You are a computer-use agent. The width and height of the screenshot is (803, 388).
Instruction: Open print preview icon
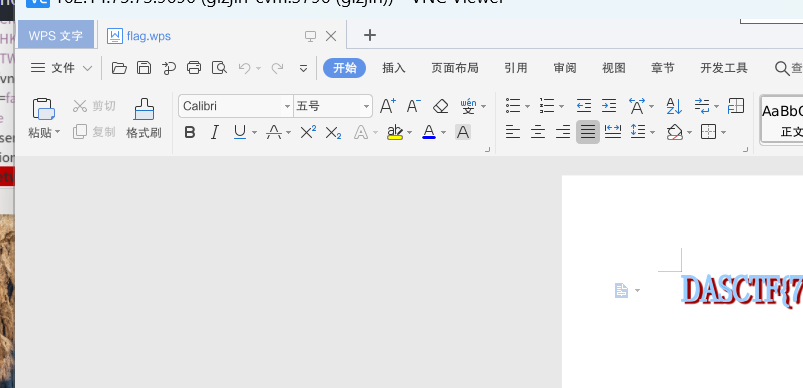click(x=219, y=68)
